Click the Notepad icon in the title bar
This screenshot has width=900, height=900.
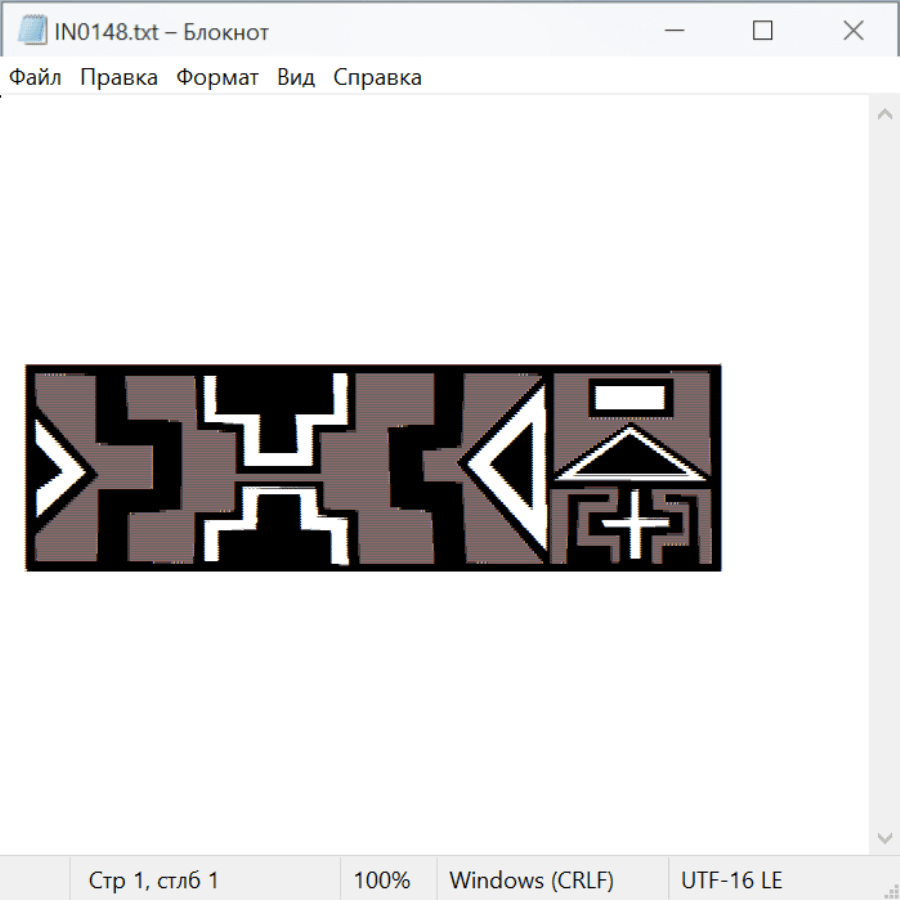coord(32,31)
